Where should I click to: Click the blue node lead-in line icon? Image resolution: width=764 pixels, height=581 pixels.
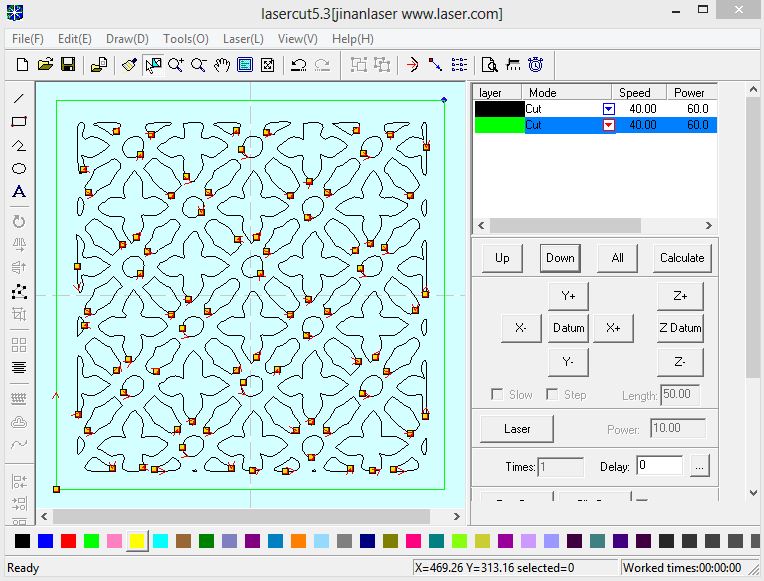(435, 64)
